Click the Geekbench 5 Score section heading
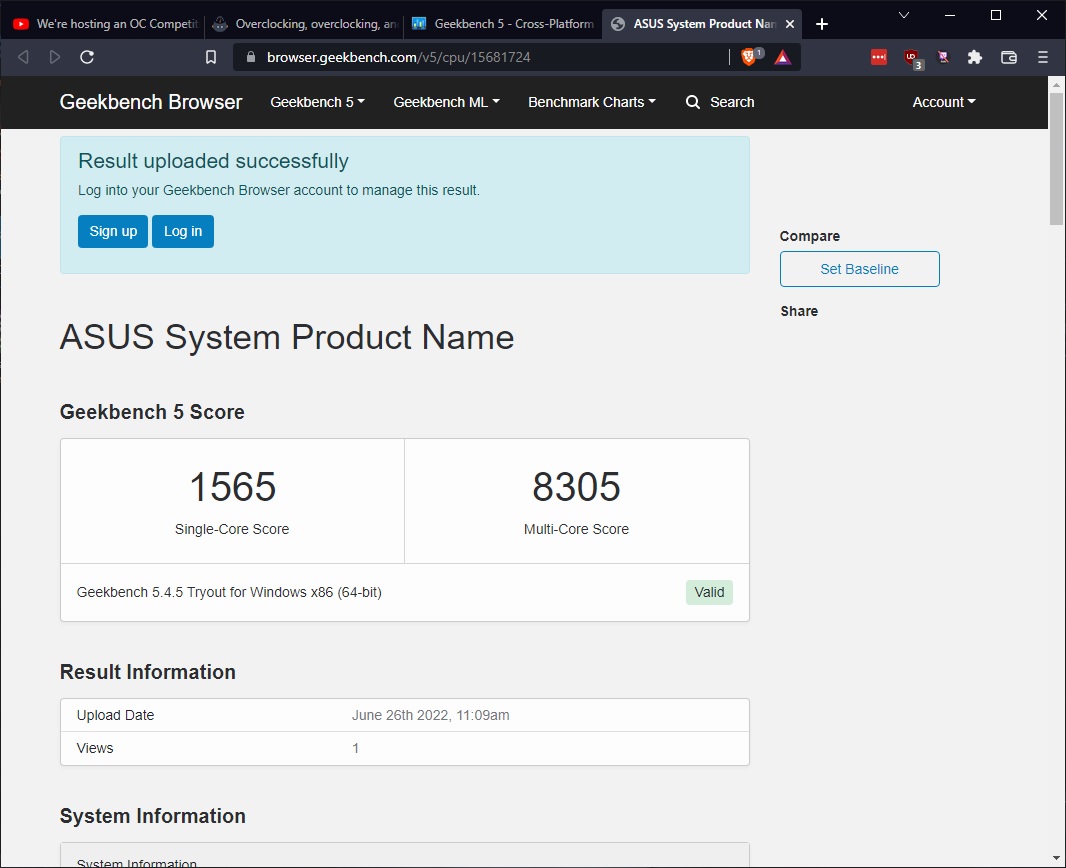Image resolution: width=1066 pixels, height=868 pixels. click(152, 412)
